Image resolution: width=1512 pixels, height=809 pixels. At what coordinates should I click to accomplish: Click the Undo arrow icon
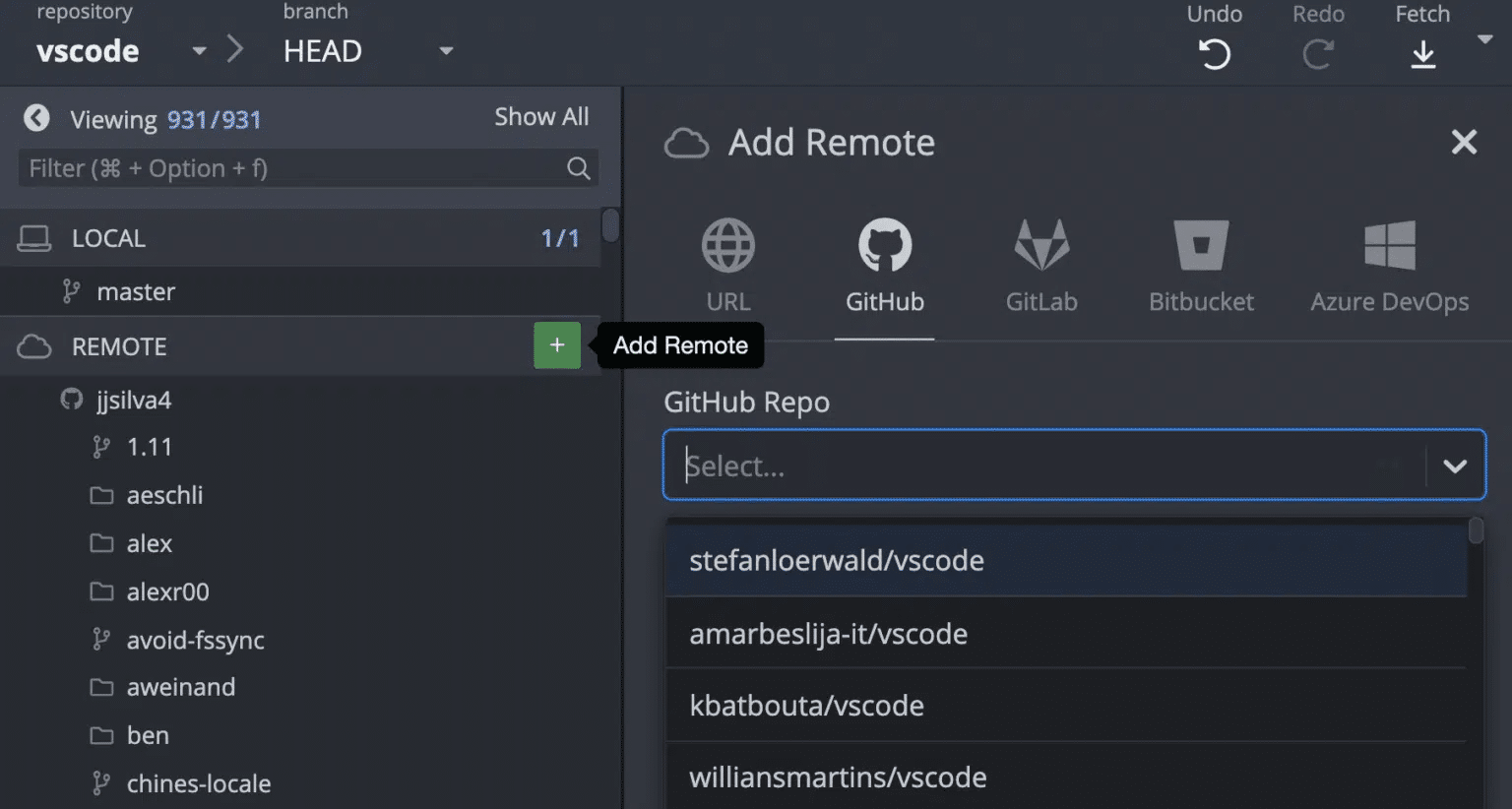point(1214,54)
